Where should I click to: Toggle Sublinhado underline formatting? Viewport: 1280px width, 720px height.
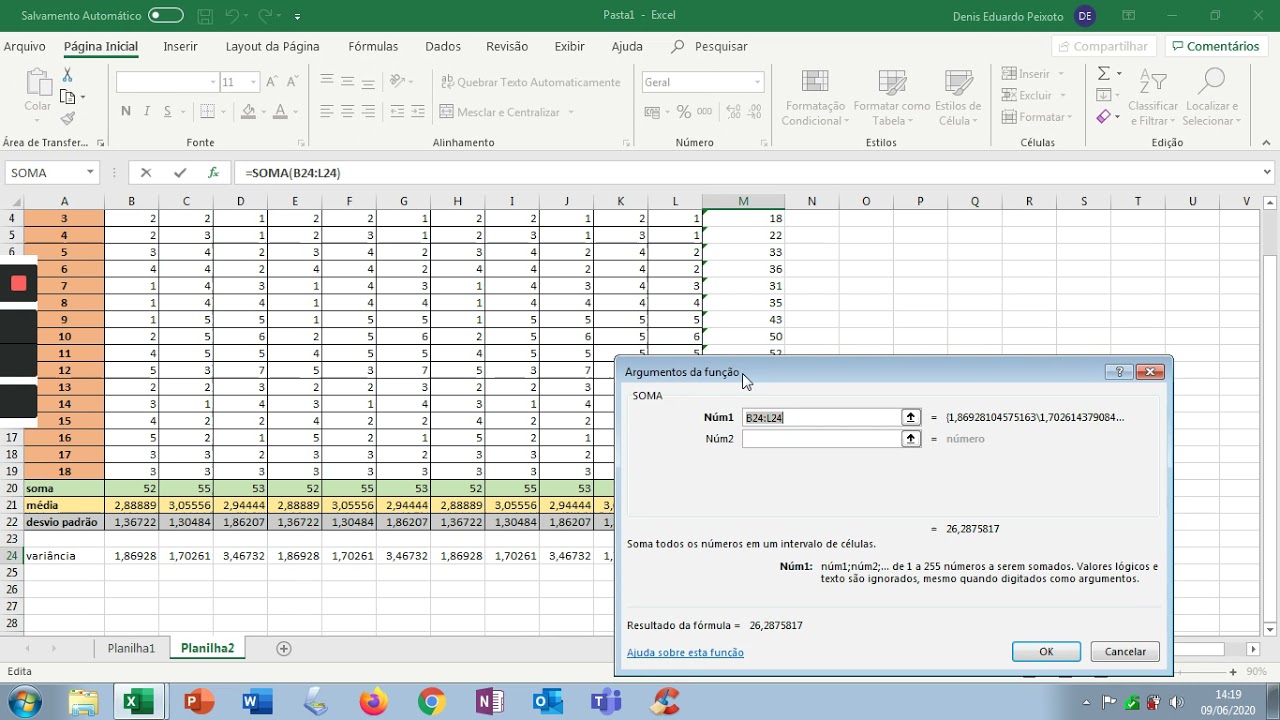(x=168, y=111)
